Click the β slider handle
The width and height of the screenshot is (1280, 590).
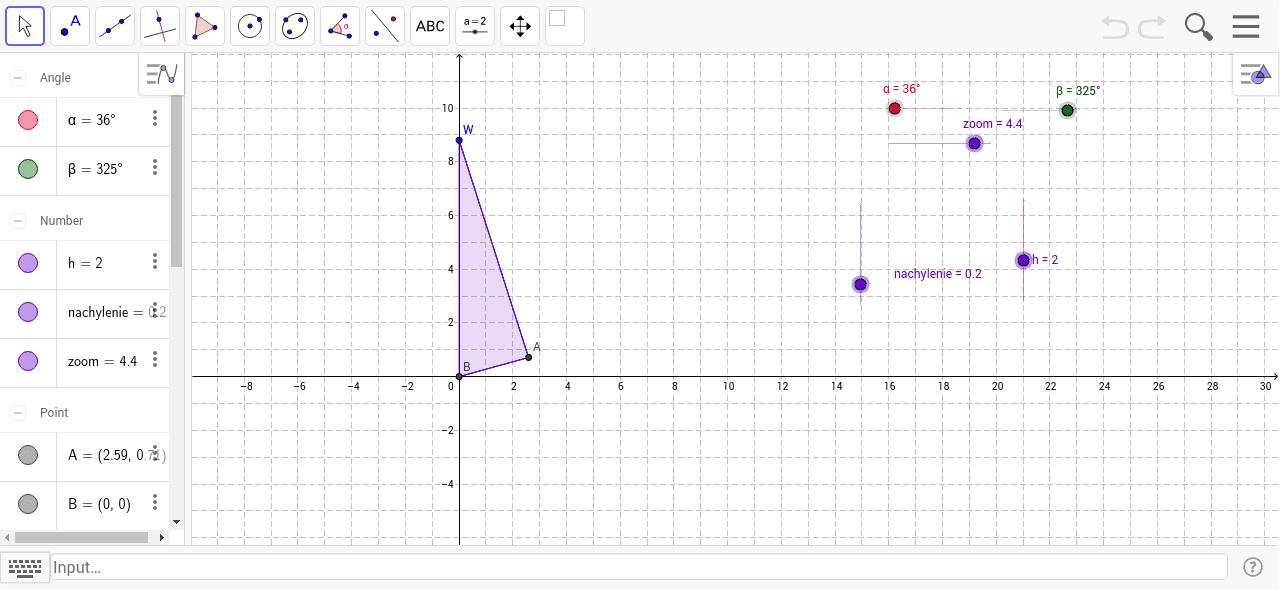1067,110
